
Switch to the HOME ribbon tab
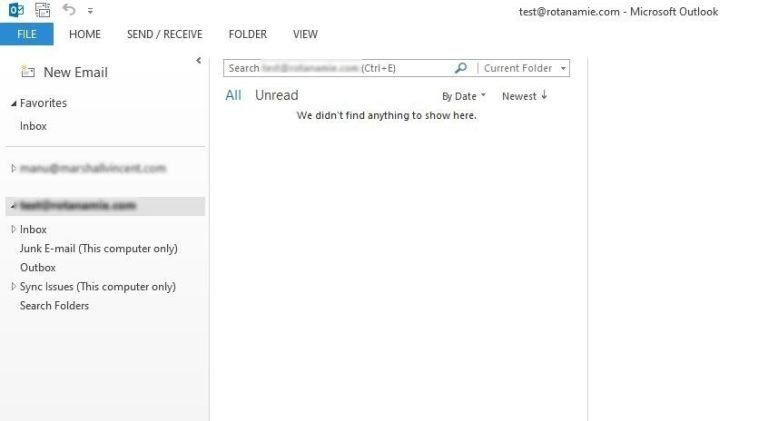(85, 34)
